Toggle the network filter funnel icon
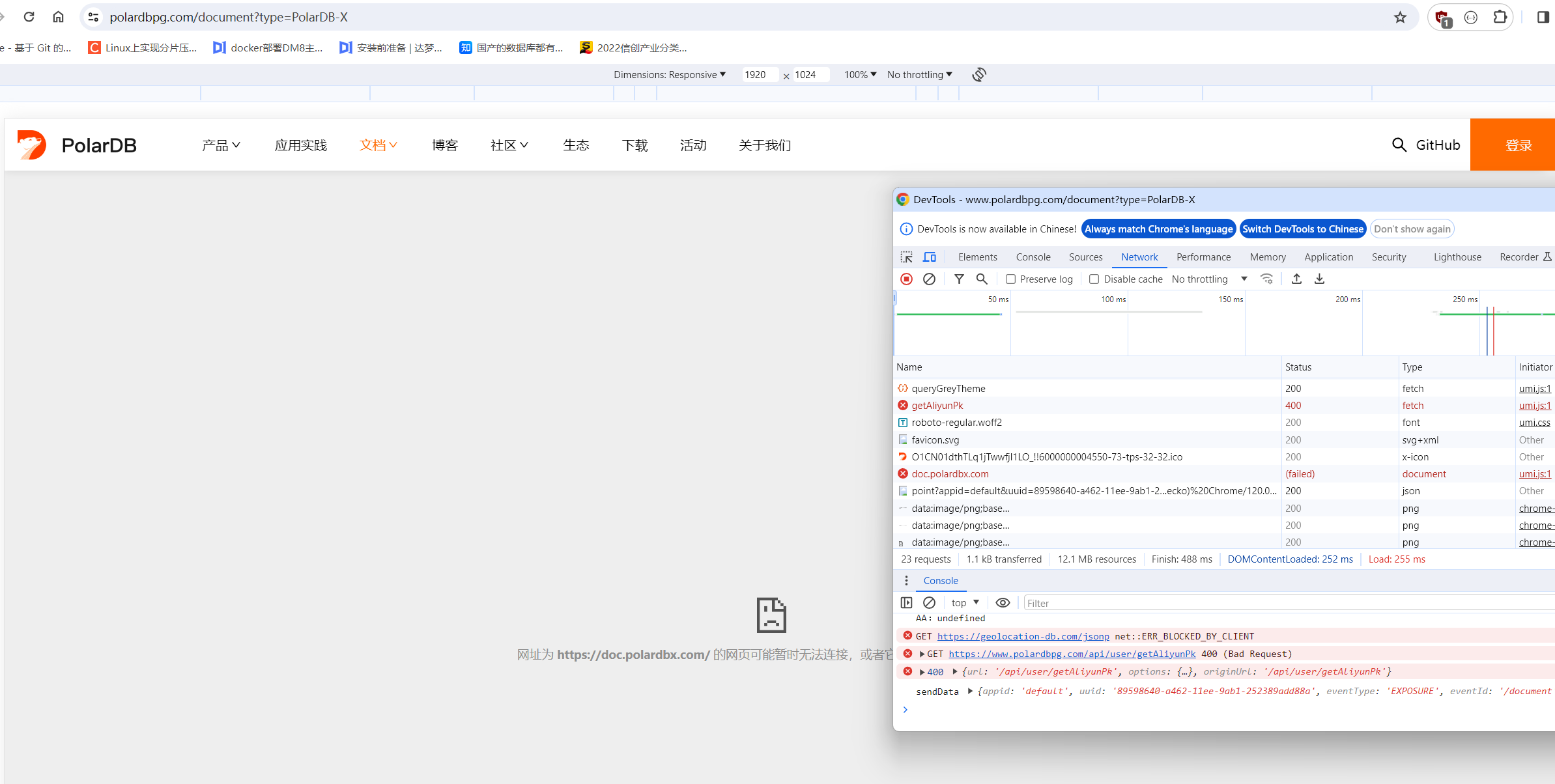The image size is (1555, 784). [x=959, y=279]
